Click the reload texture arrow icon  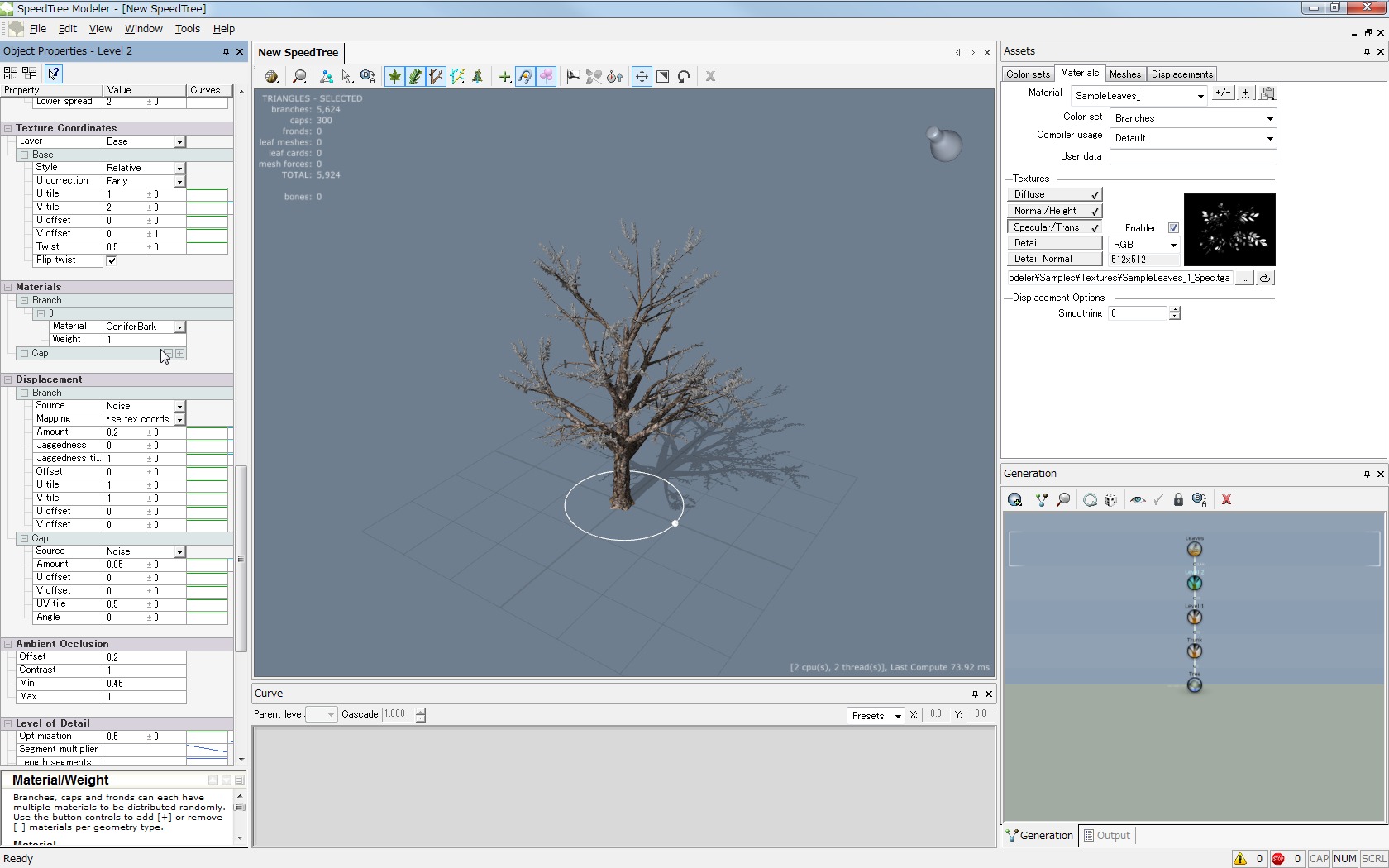coord(1264,279)
